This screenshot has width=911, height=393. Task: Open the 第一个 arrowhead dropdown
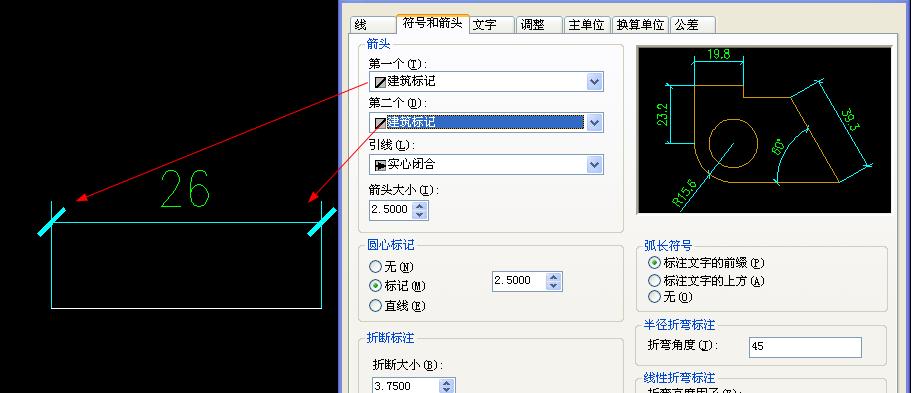click(x=594, y=81)
